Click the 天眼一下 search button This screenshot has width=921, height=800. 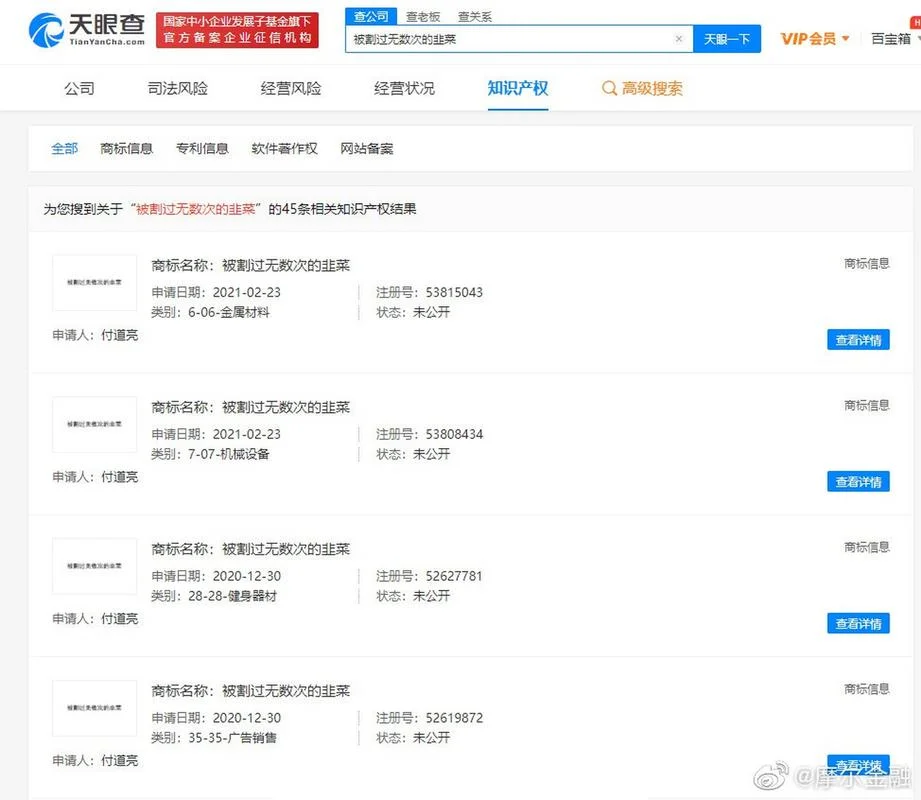pyautogui.click(x=727, y=39)
